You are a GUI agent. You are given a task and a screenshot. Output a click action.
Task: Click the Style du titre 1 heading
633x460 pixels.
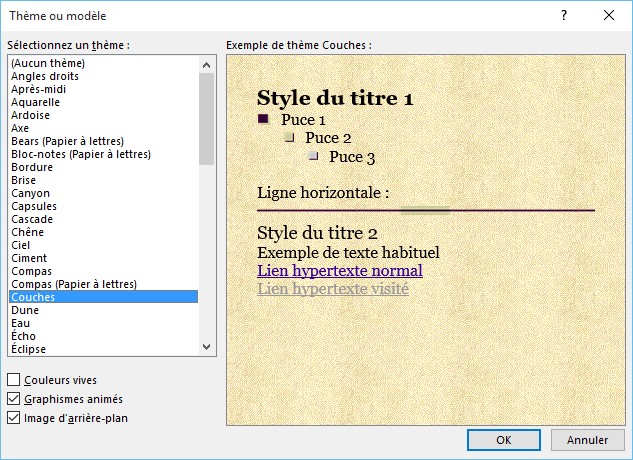(334, 98)
